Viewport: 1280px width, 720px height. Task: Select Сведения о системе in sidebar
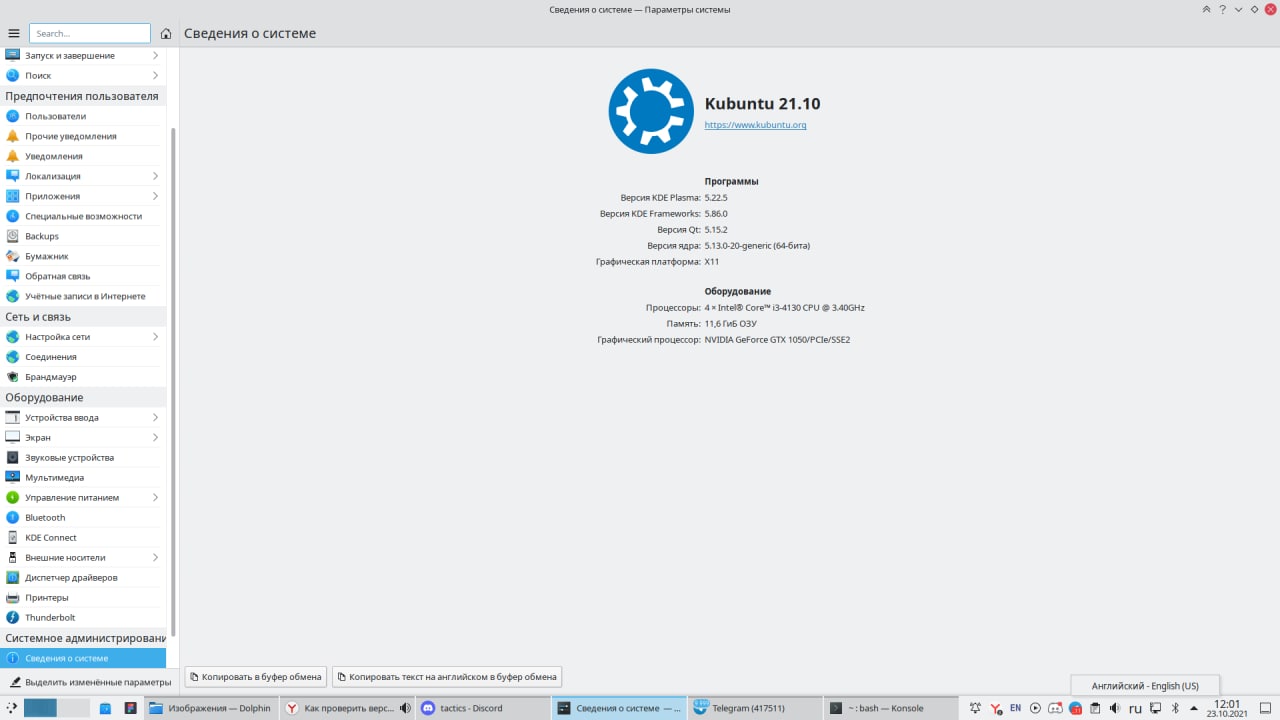click(x=83, y=658)
